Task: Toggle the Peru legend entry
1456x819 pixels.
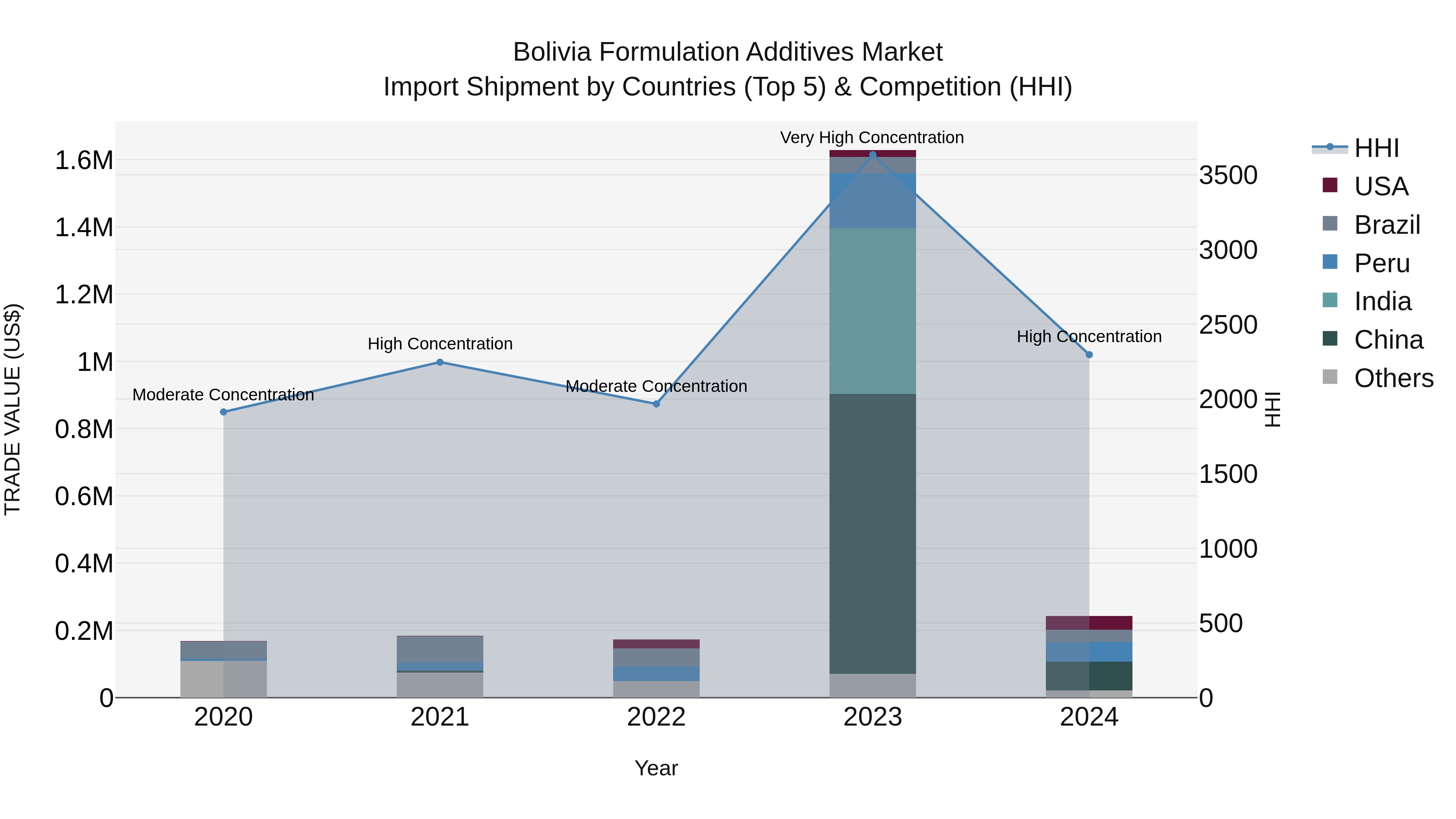Action: tap(1366, 263)
